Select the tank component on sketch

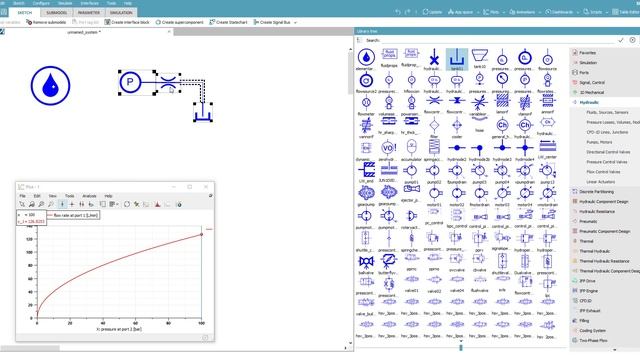(203, 112)
